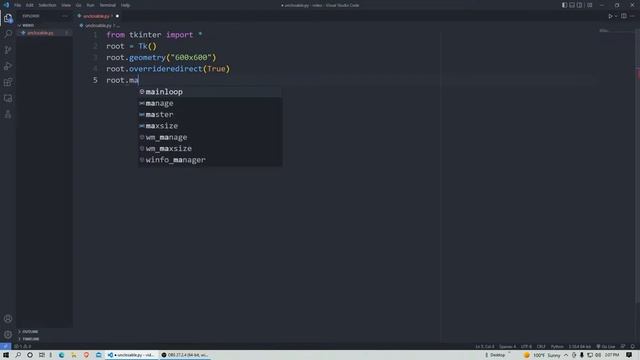Open the Explorer view in the activity bar
Viewport: 640px width, 360px height.
click(x=8, y=18)
